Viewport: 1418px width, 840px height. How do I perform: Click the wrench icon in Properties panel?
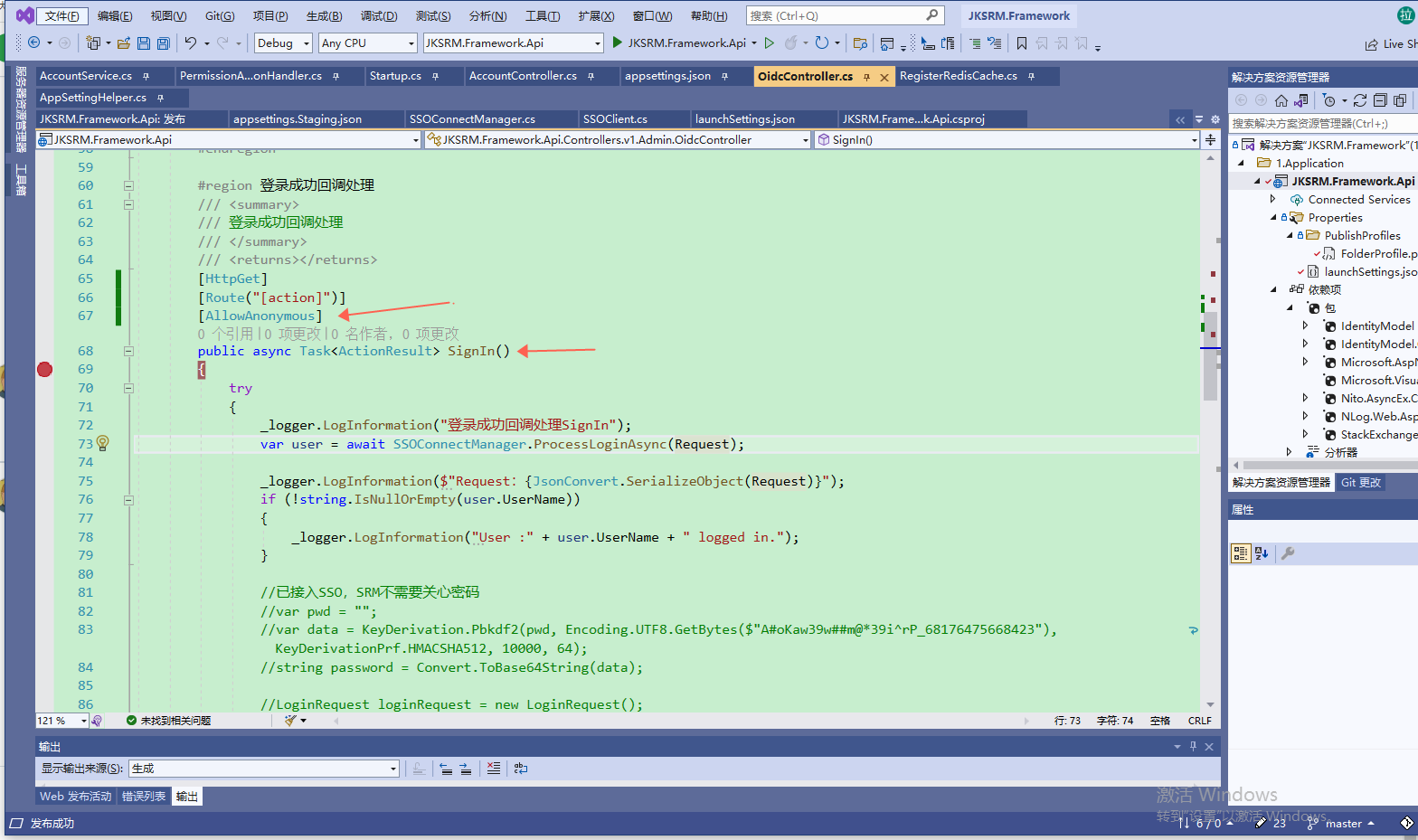1289,553
